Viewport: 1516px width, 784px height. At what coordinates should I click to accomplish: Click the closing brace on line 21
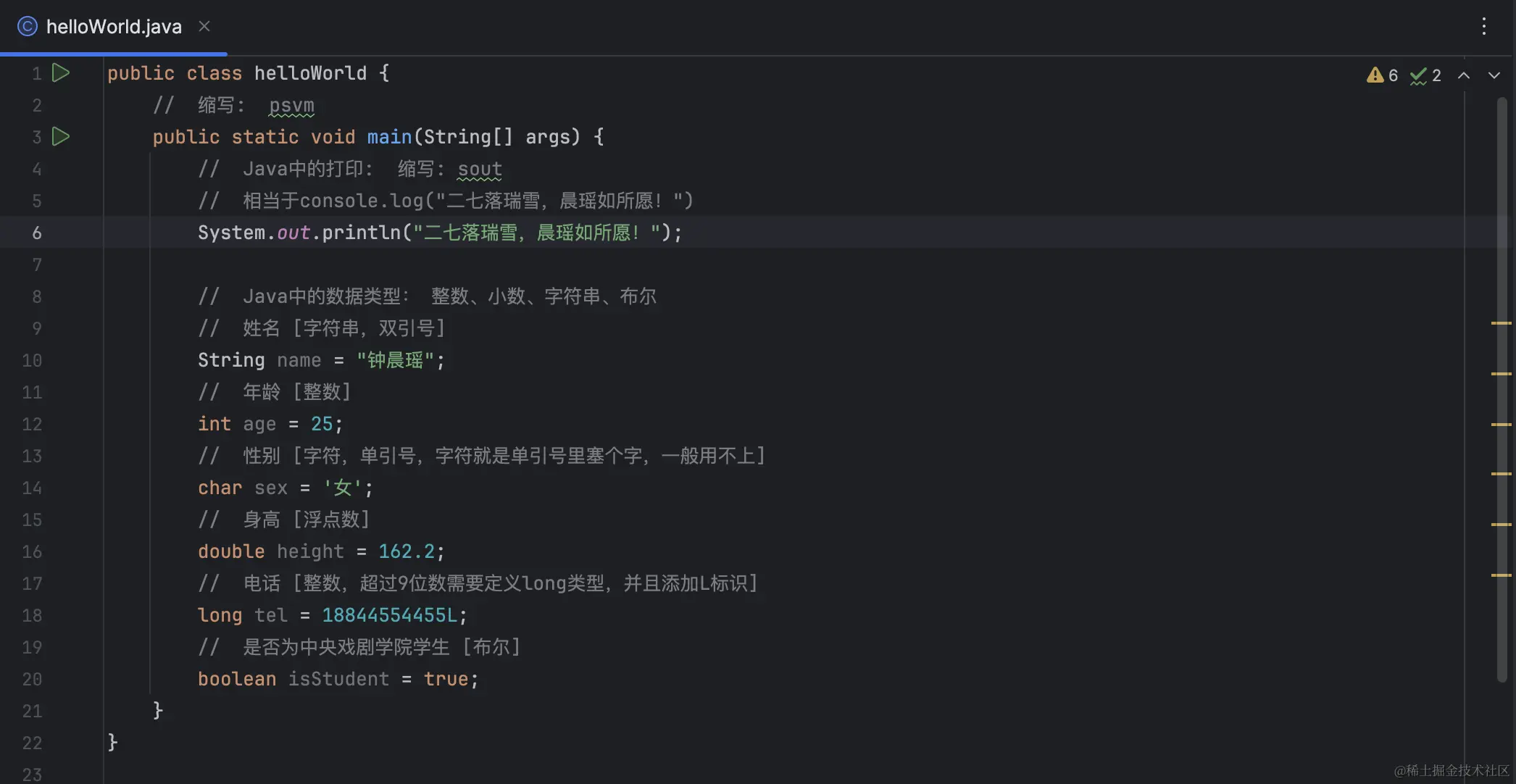[158, 711]
